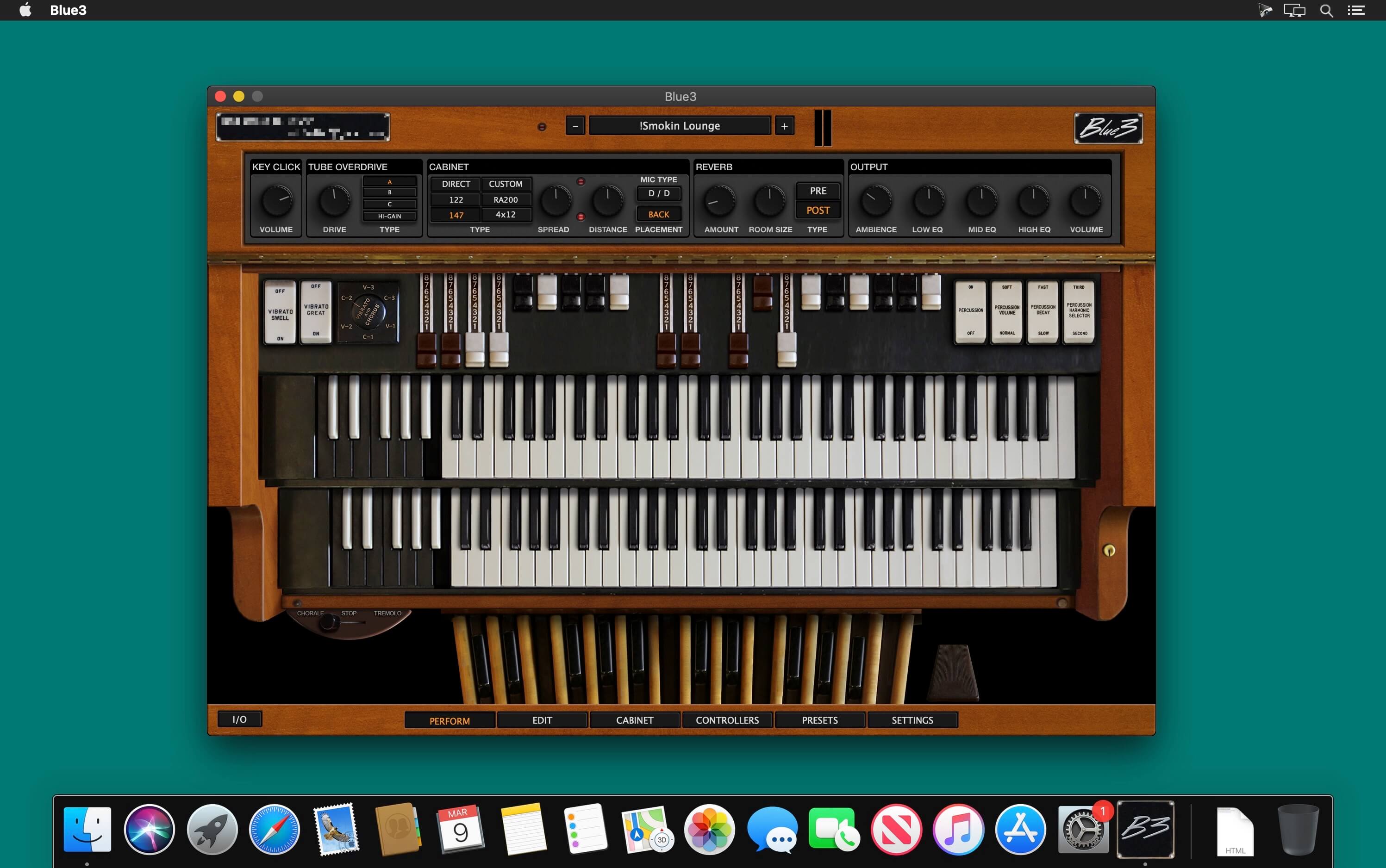The height and width of the screenshot is (868, 1386).
Task: Set reverb type to POST
Action: (818, 210)
